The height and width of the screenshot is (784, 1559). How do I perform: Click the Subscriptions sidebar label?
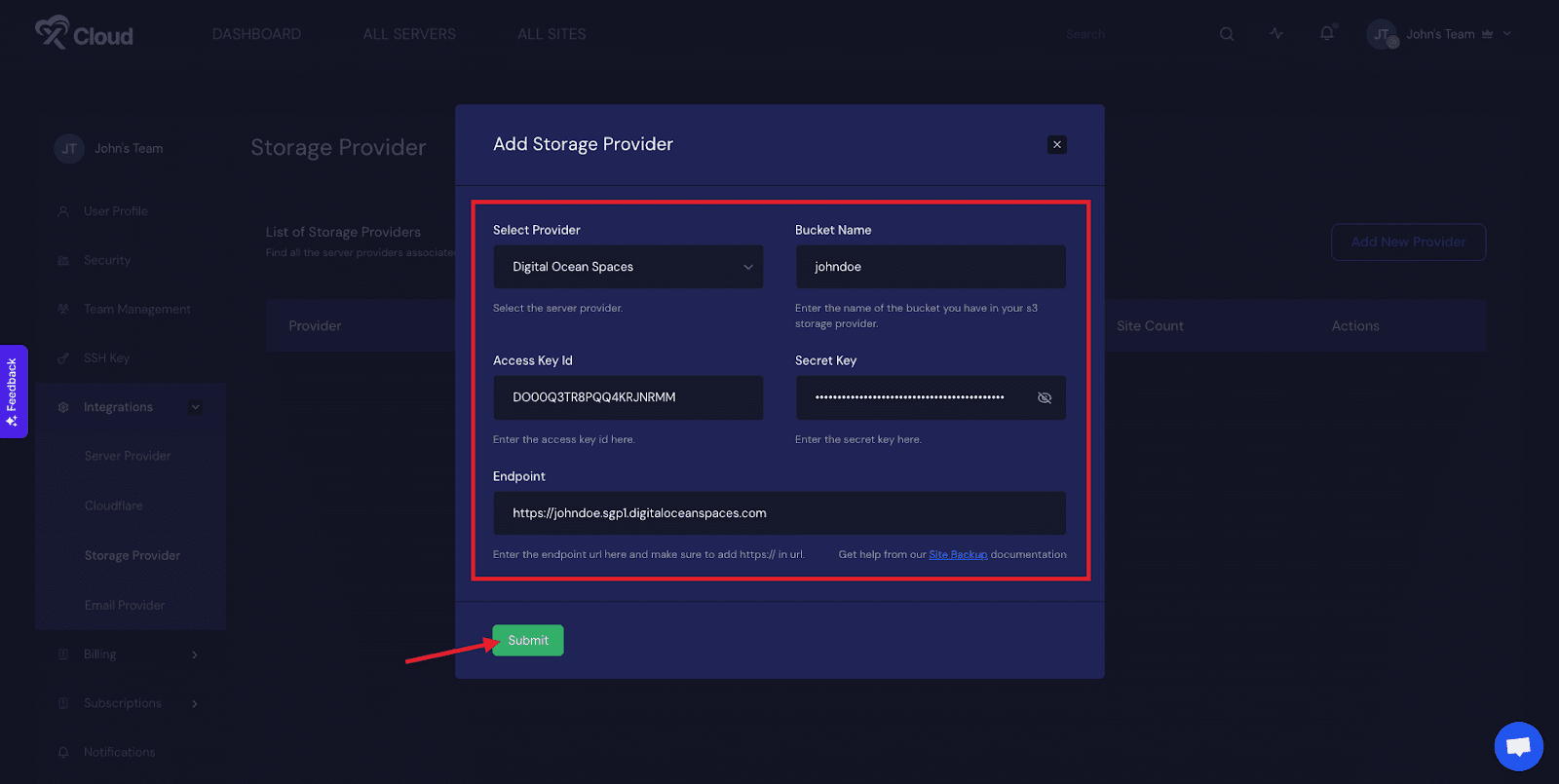click(x=123, y=703)
